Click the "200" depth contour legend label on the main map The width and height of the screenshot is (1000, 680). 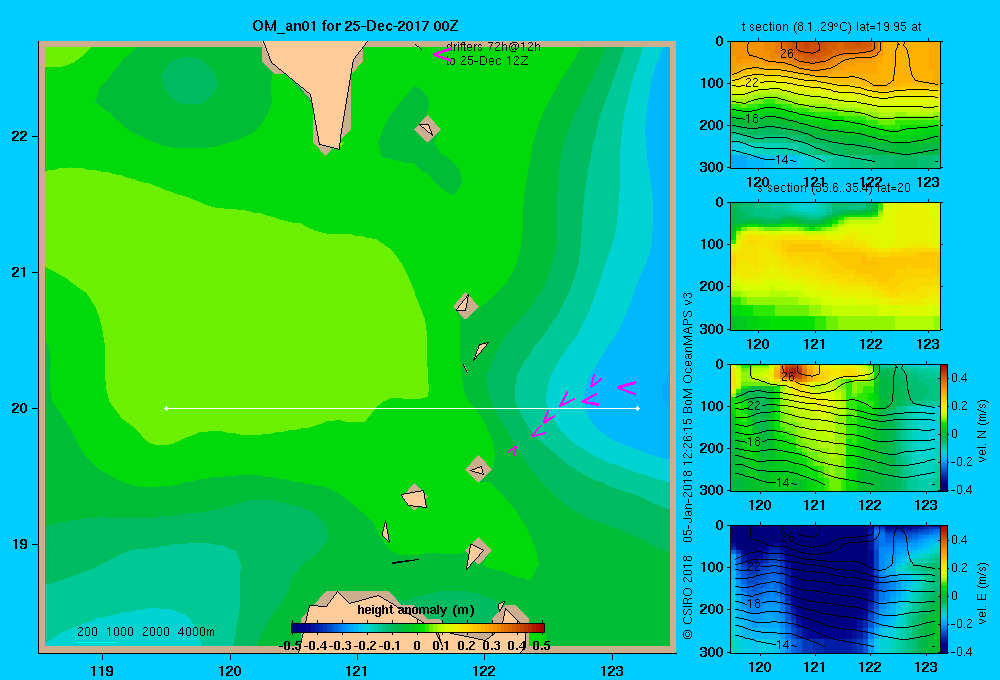point(87,632)
